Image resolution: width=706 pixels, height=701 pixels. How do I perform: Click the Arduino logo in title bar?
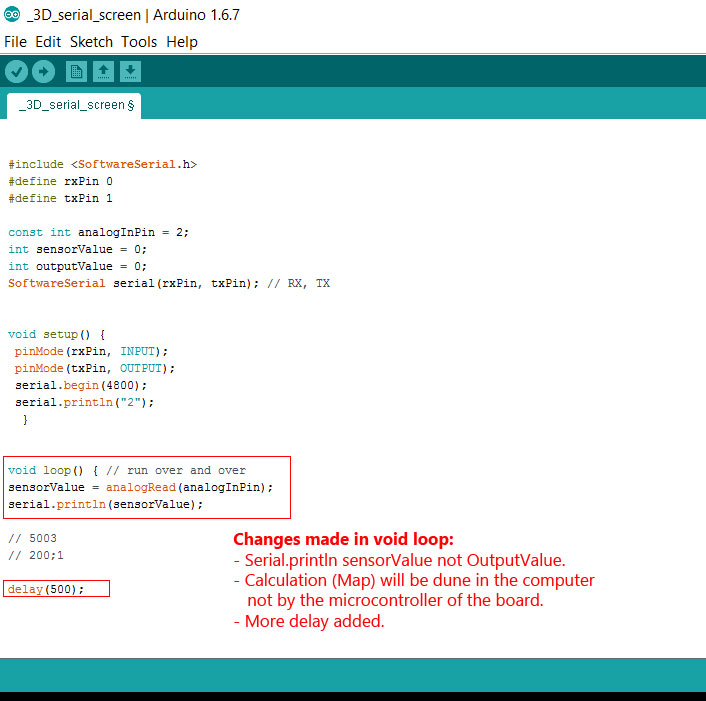coord(12,14)
